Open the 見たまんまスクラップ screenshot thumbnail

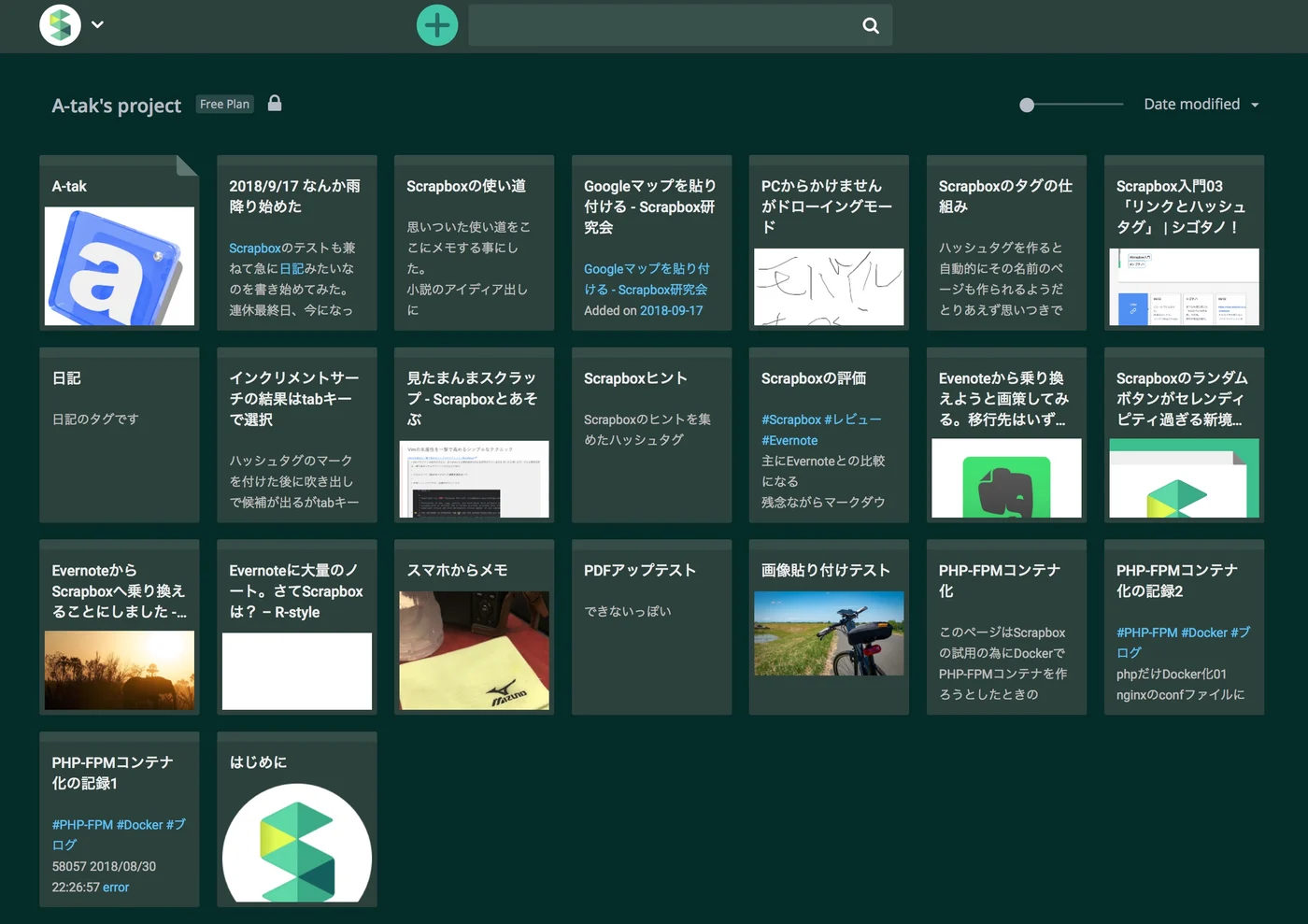[x=474, y=479]
